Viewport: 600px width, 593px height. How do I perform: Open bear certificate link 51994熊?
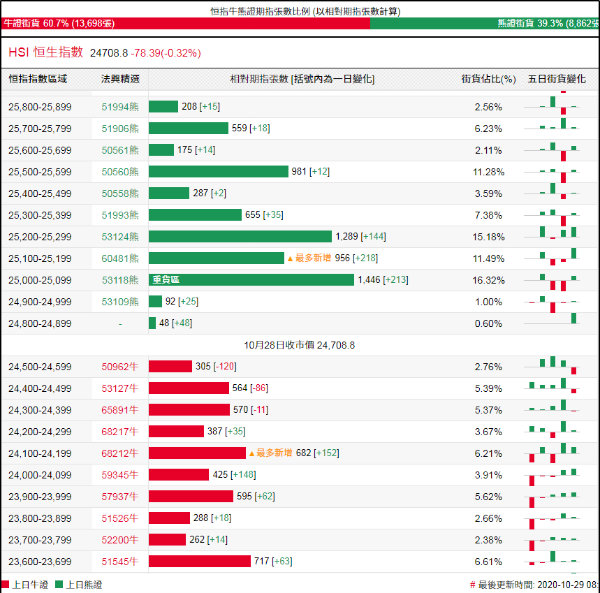(120, 107)
